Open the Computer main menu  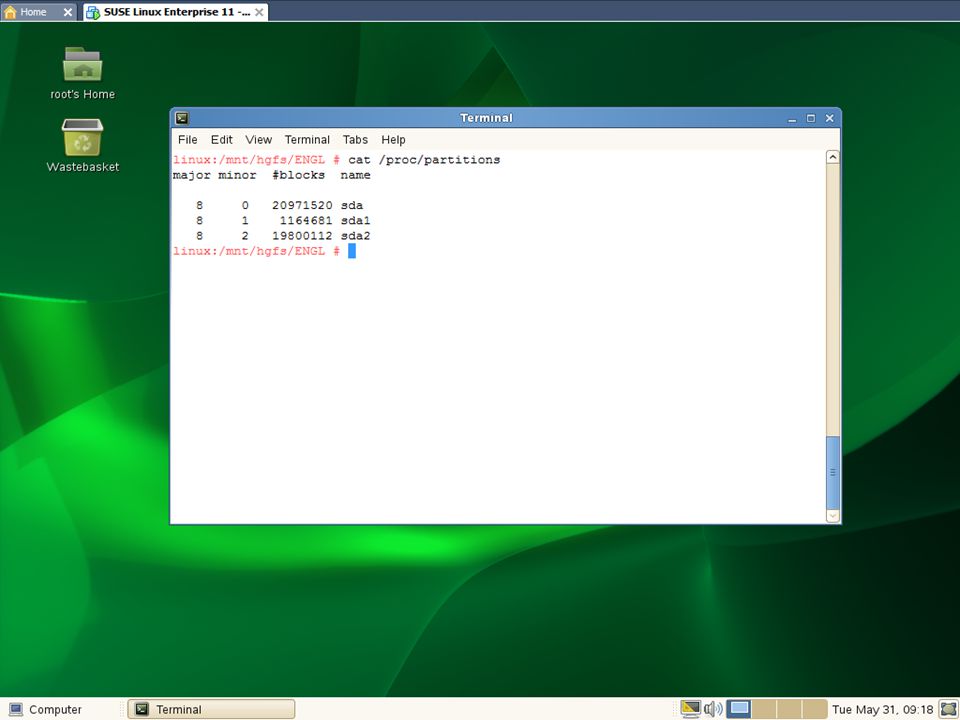(46, 709)
